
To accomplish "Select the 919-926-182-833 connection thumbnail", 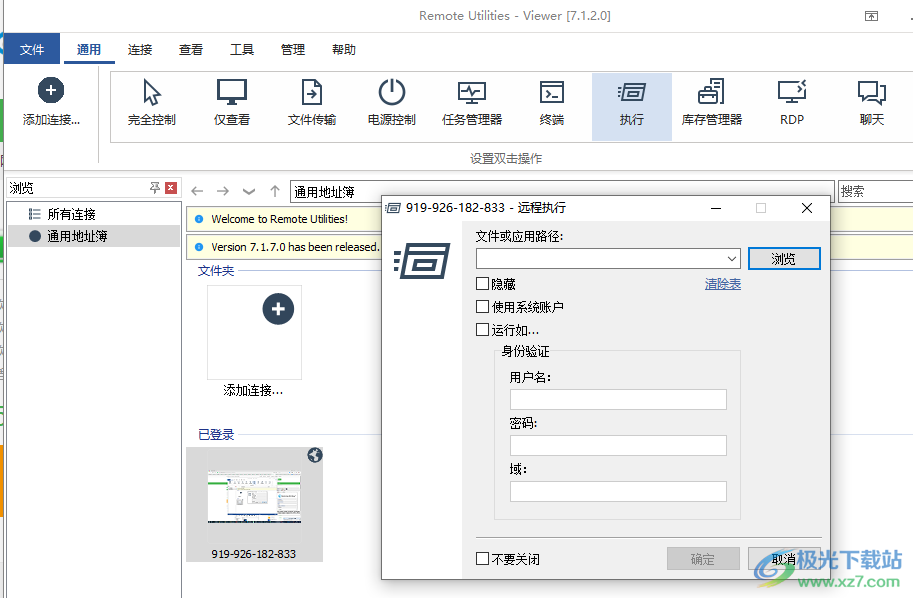I will point(254,504).
